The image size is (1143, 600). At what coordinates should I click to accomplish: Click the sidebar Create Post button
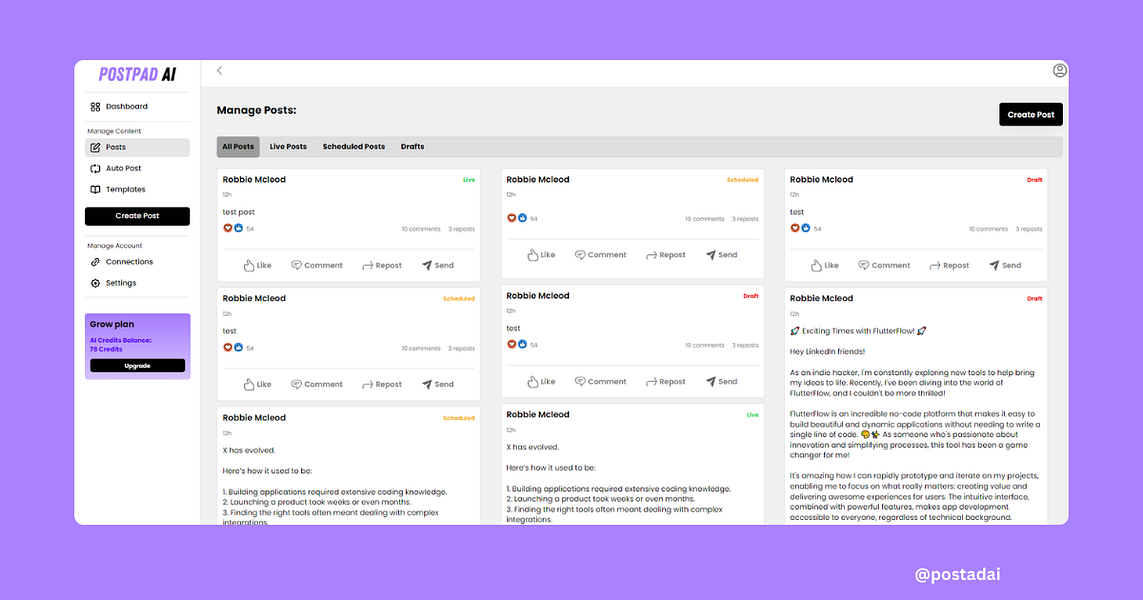pyautogui.click(x=137, y=216)
